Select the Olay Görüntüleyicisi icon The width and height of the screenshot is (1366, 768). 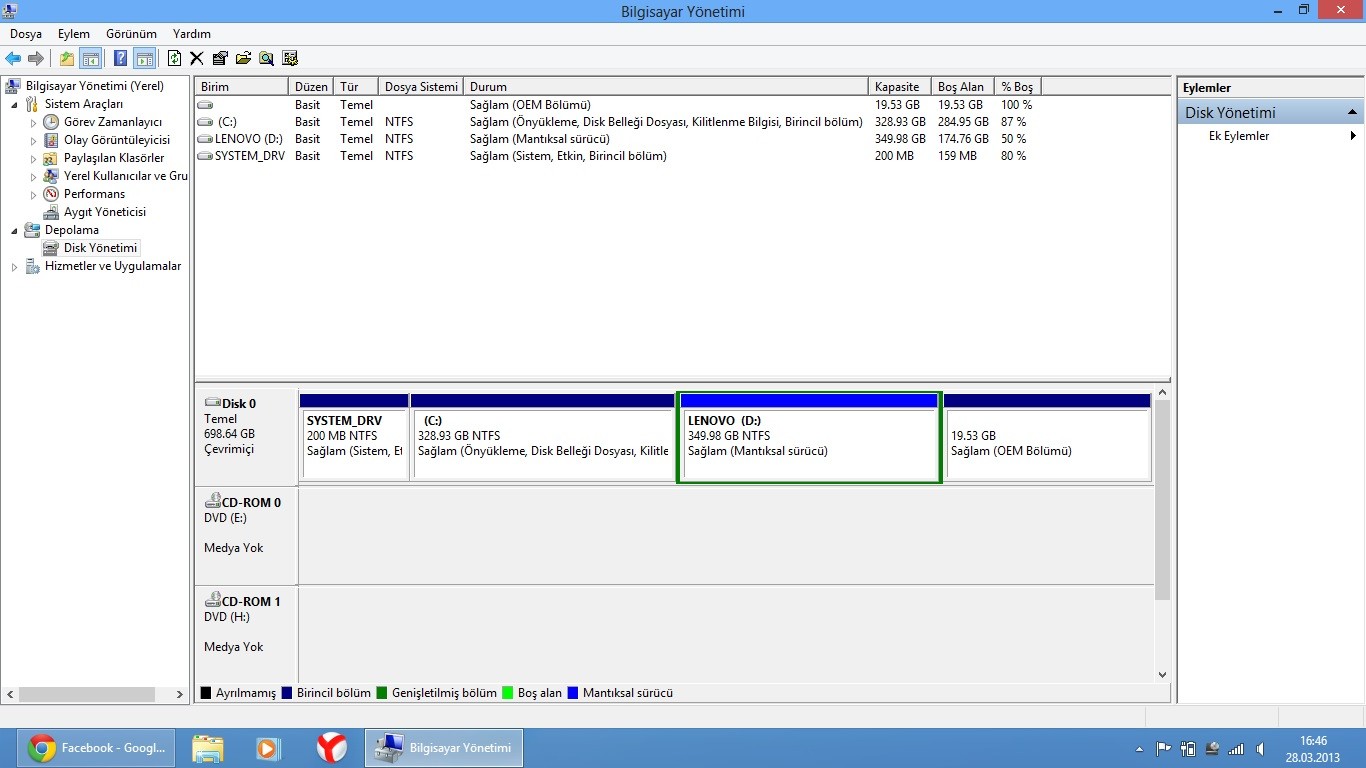(51, 140)
